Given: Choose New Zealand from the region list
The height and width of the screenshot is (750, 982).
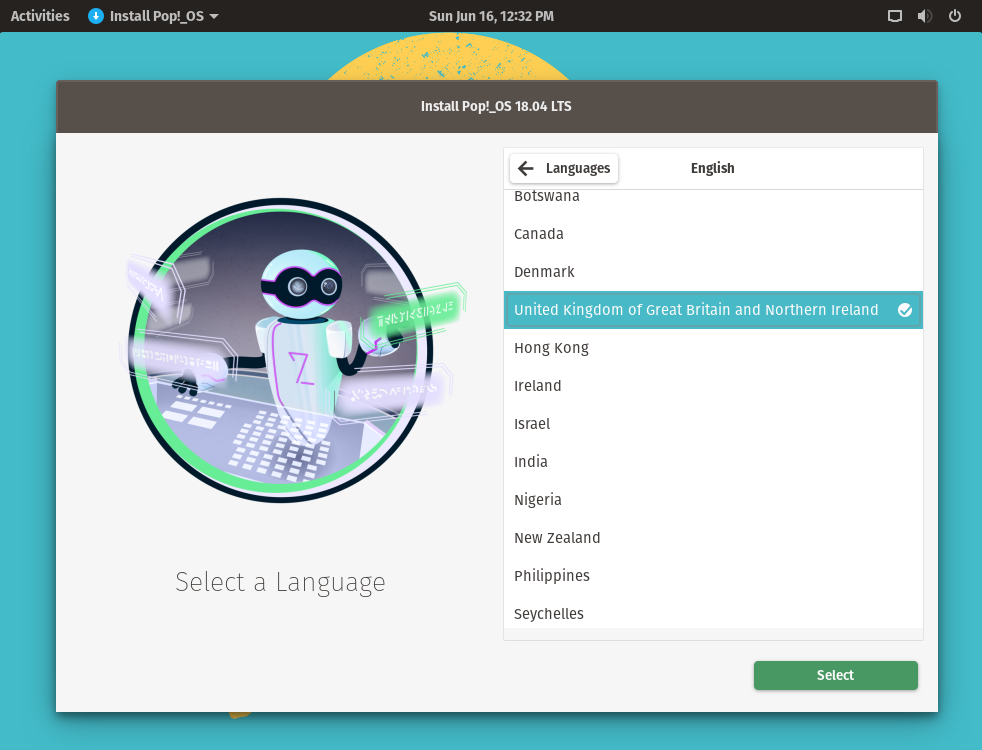Looking at the screenshot, I should (x=713, y=538).
